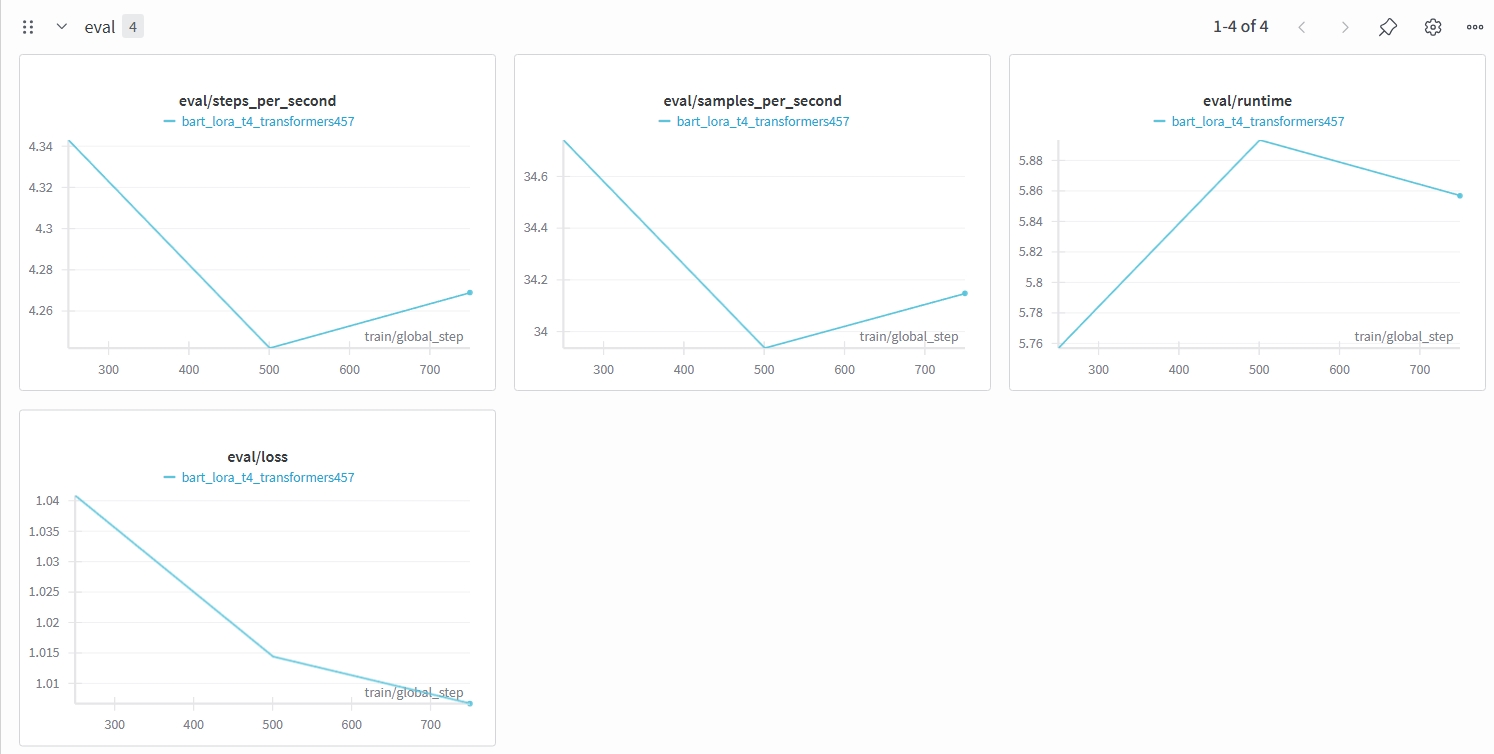Viewport: 1494px width, 754px height.
Task: Open the section more options menu
Action: [1475, 27]
